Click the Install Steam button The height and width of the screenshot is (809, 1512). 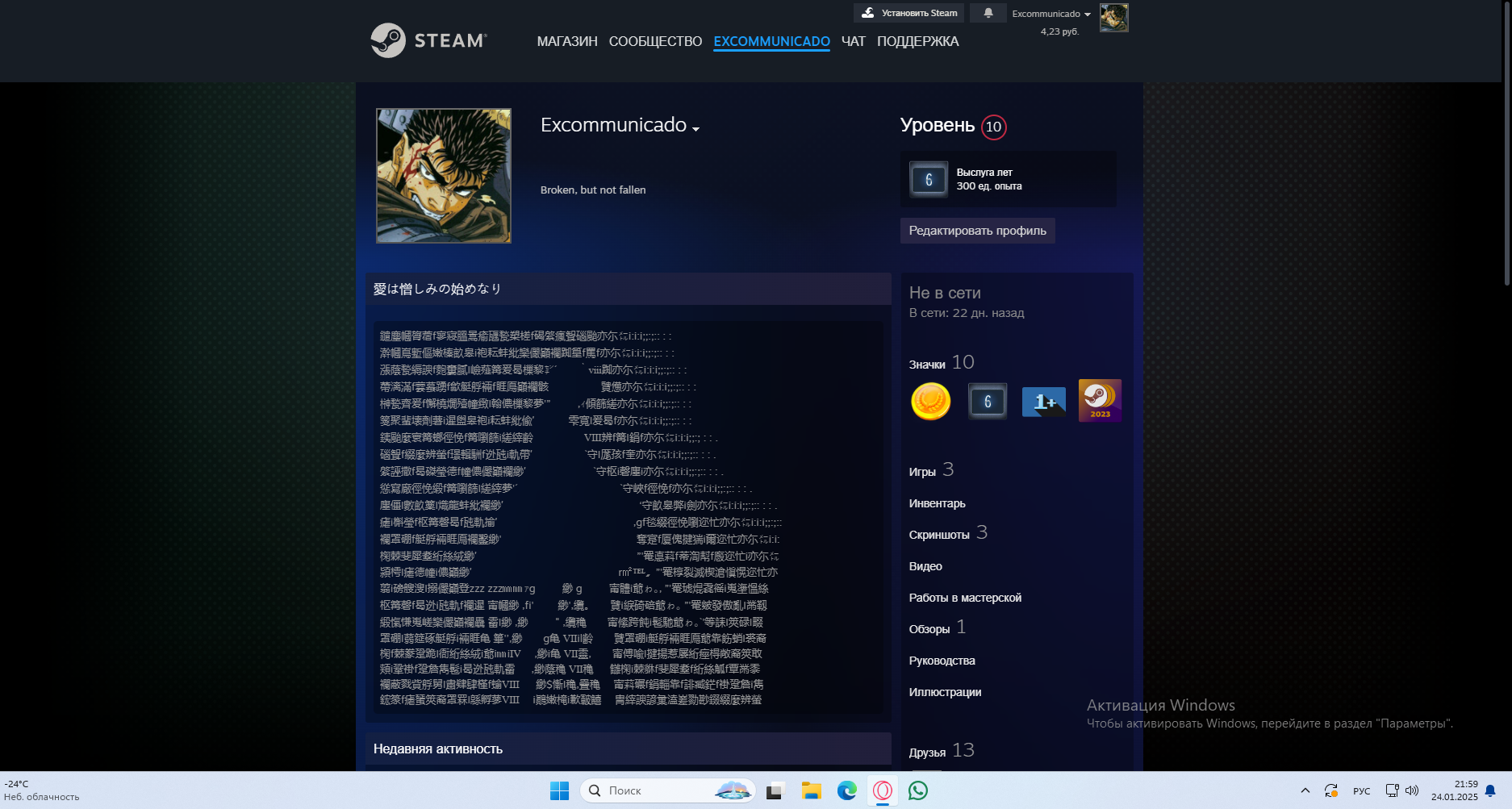pyautogui.click(x=909, y=13)
